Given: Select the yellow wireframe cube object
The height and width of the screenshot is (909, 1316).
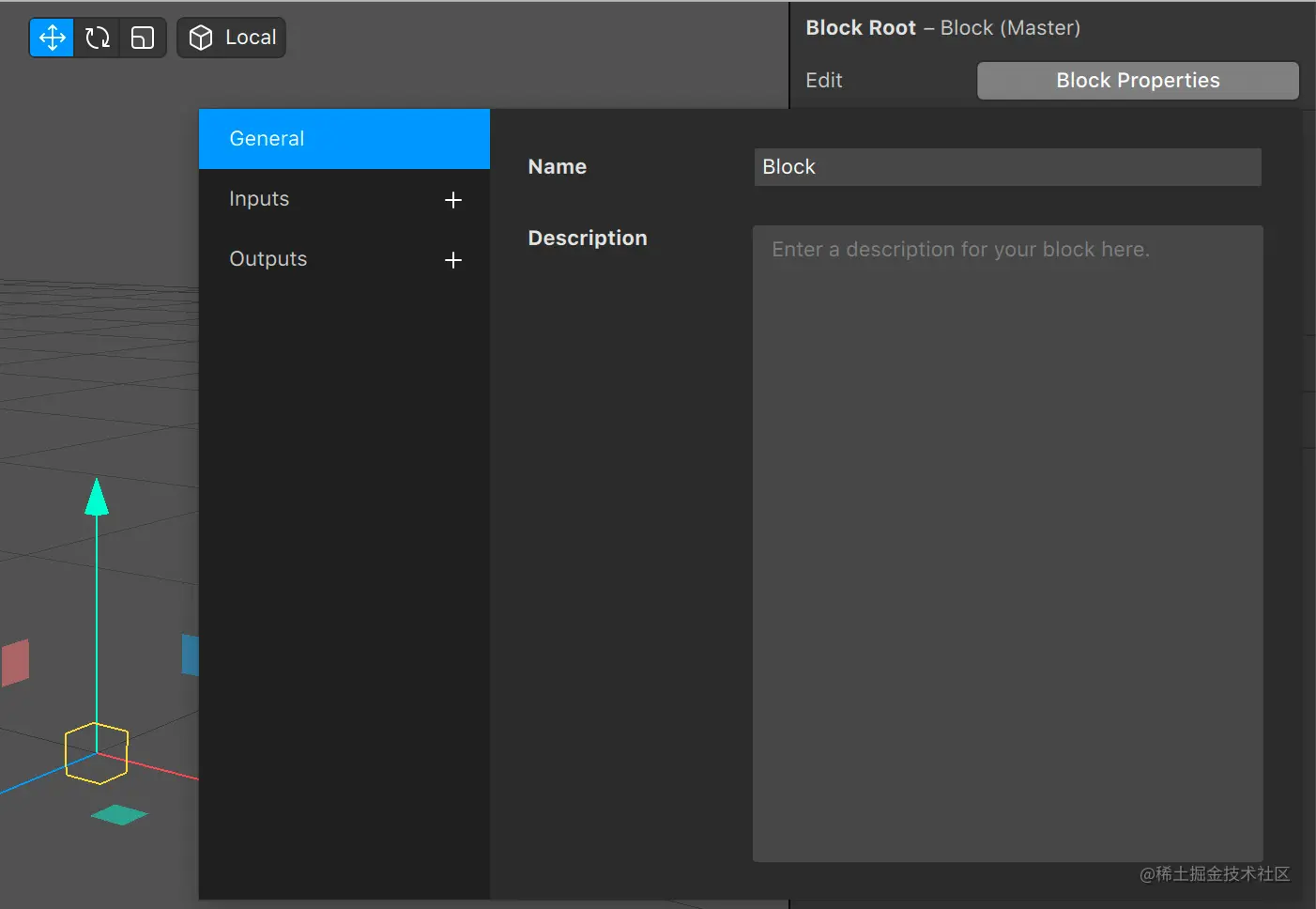Looking at the screenshot, I should click(x=97, y=753).
